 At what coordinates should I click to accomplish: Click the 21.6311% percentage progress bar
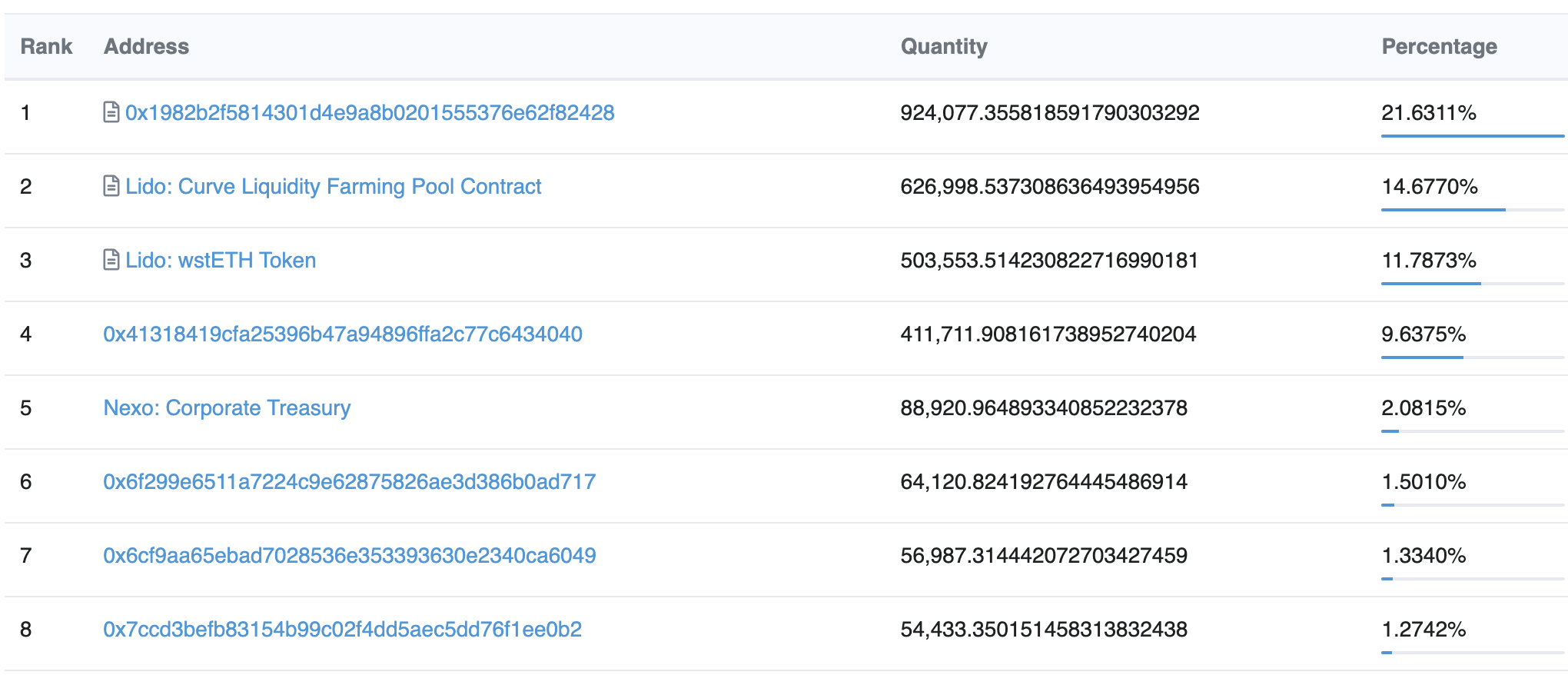[1473, 136]
